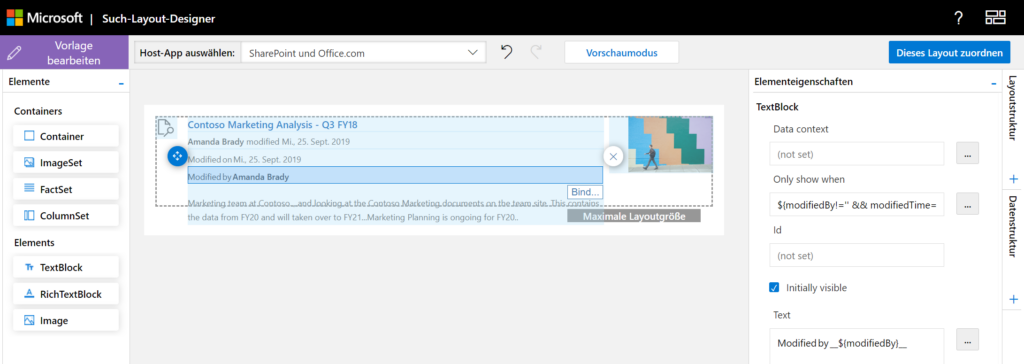Open the help question mark icon

point(958,18)
